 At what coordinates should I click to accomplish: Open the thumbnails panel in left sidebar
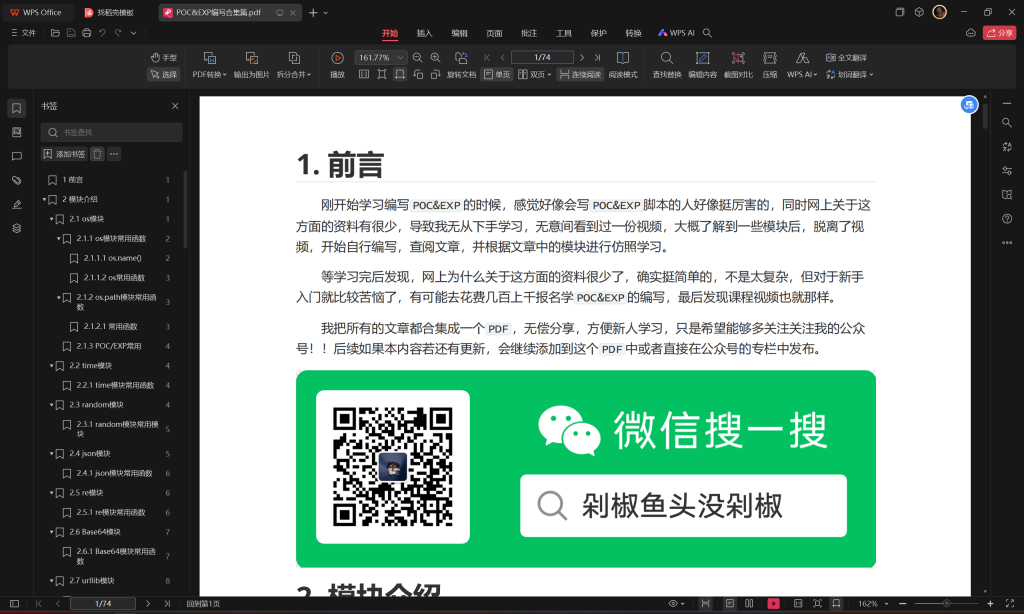pyautogui.click(x=16, y=132)
